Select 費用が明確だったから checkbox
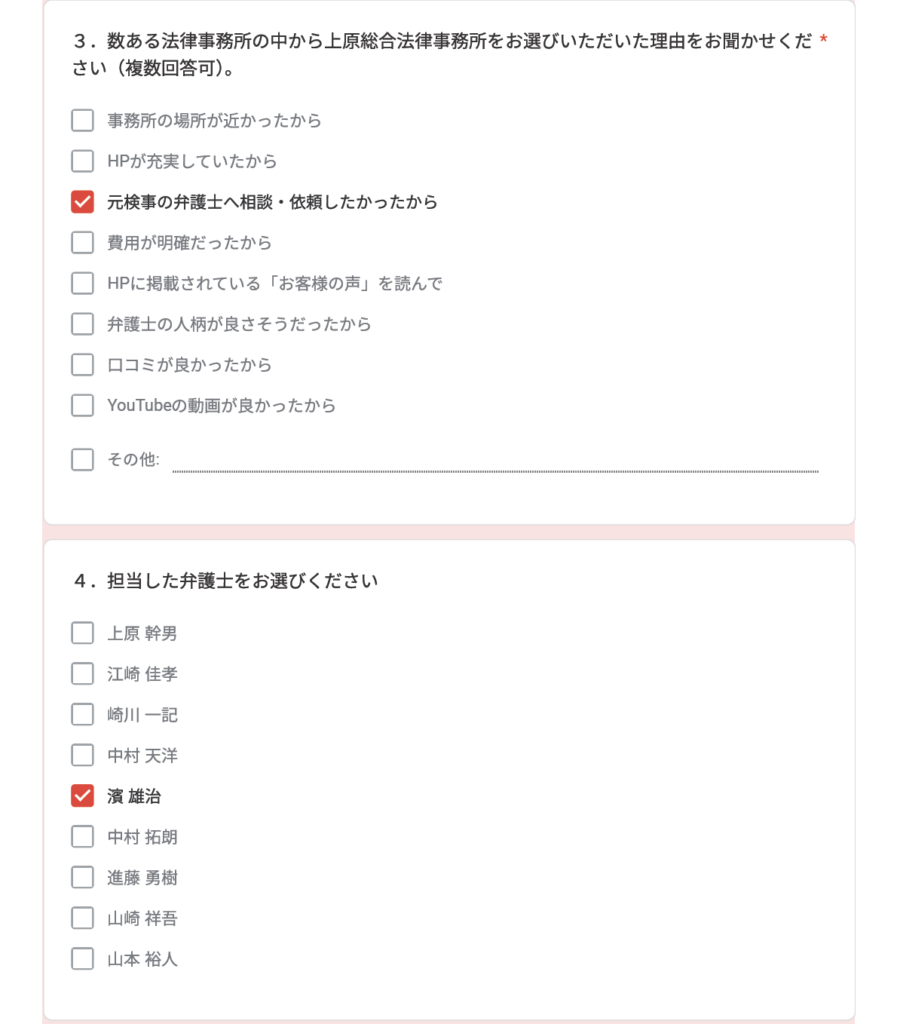This screenshot has width=897, height=1024. [x=82, y=242]
